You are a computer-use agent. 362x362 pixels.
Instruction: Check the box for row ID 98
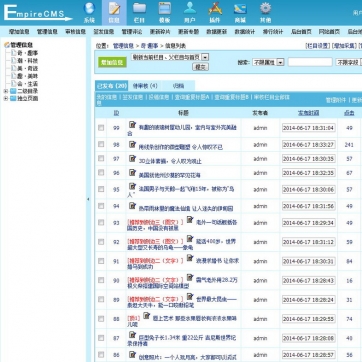[101, 144]
